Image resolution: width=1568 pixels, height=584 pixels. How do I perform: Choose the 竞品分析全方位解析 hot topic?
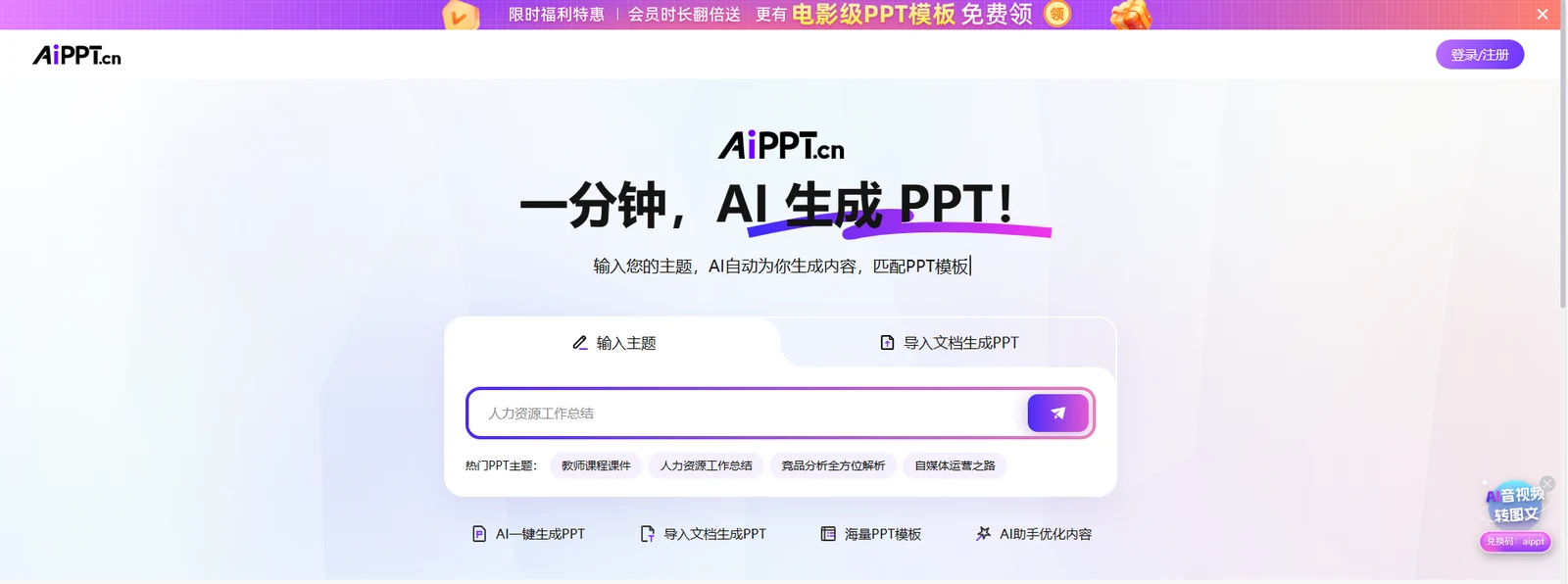833,465
